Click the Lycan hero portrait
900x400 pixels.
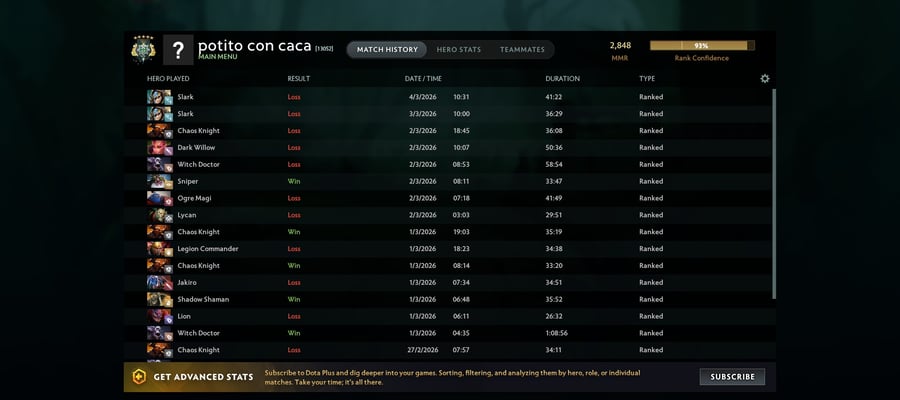click(159, 215)
